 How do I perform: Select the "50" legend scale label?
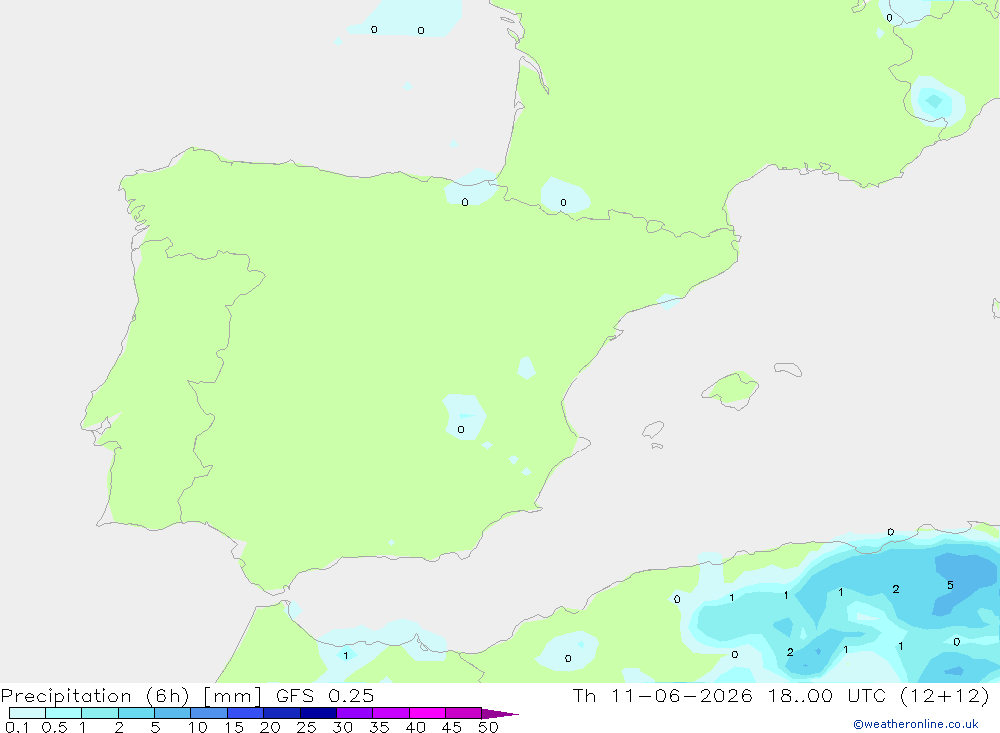(488, 727)
